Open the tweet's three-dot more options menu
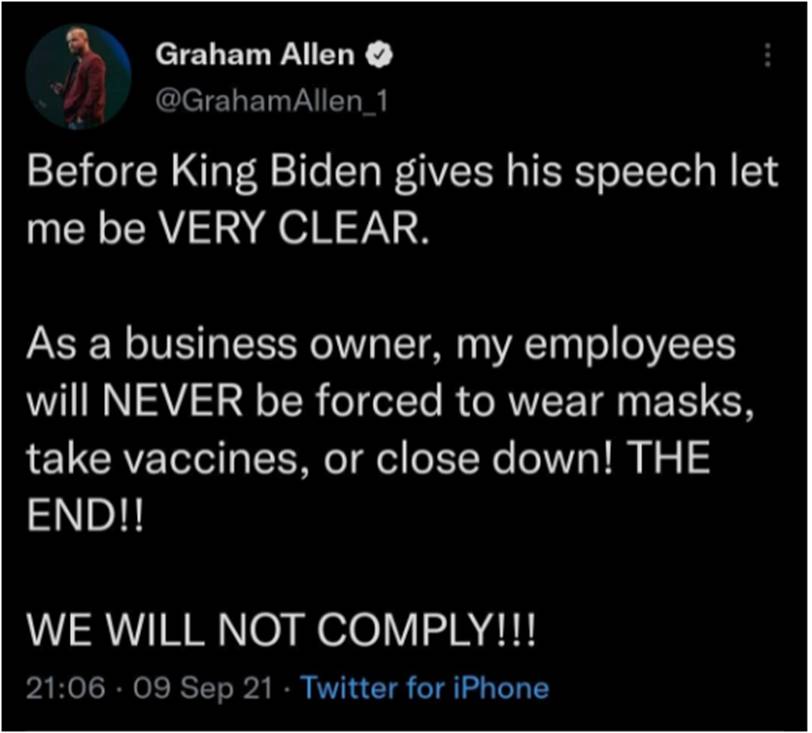 click(767, 57)
